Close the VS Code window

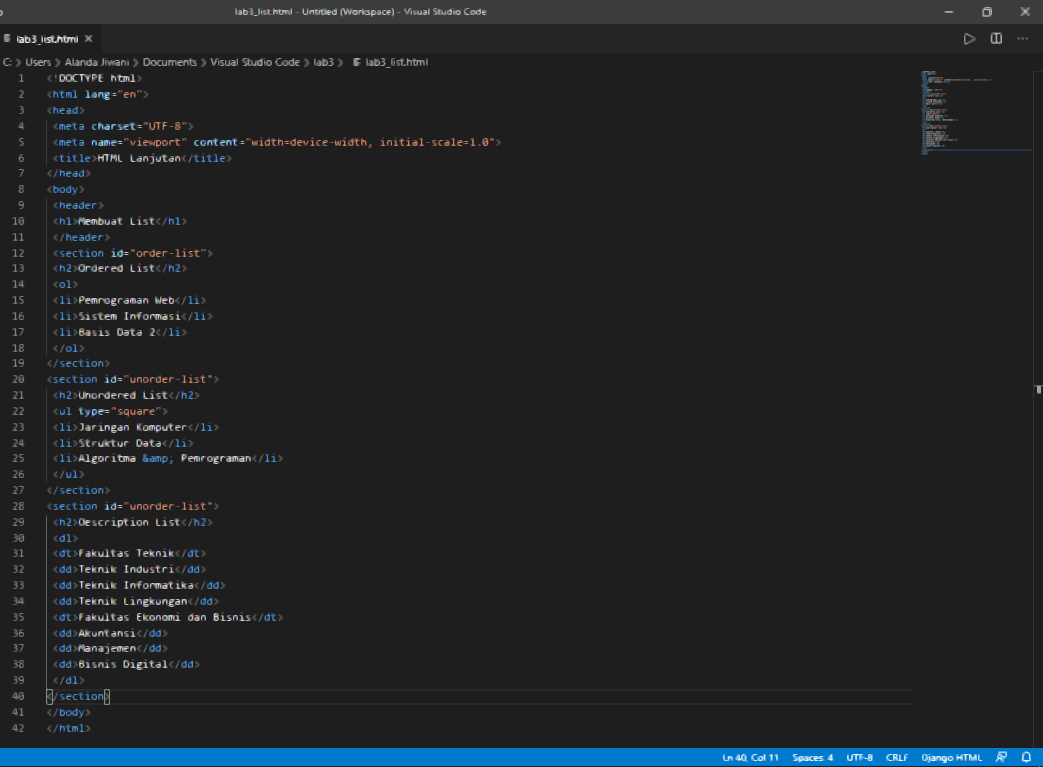coord(1025,11)
